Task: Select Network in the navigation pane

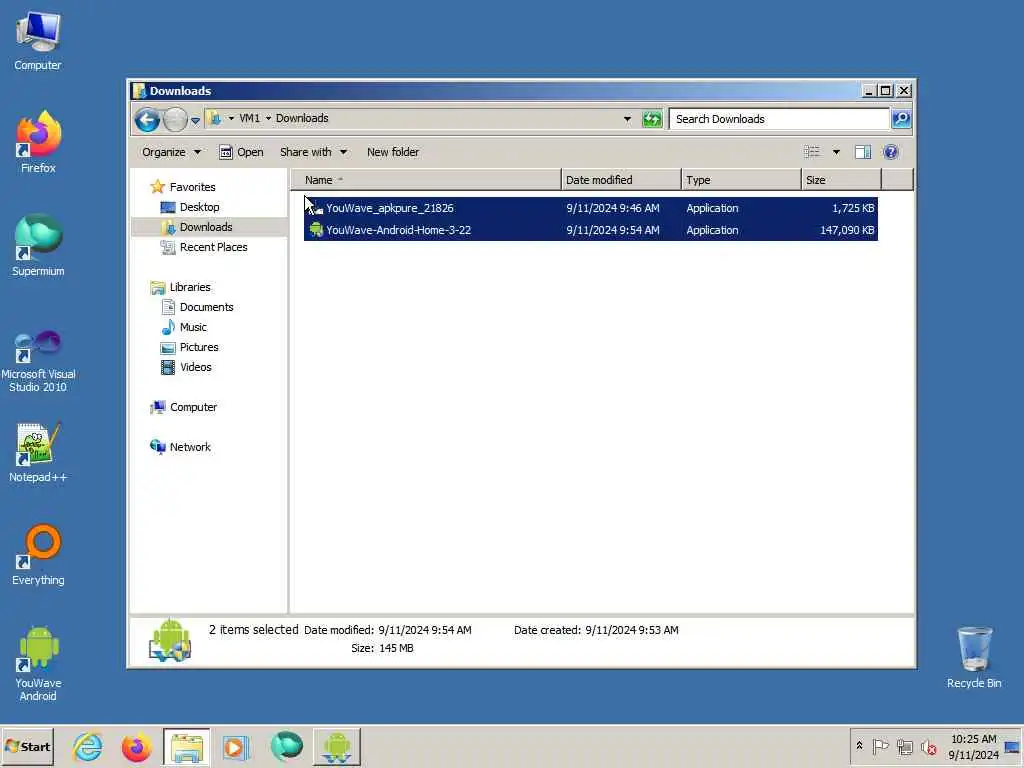Action: pos(190,447)
